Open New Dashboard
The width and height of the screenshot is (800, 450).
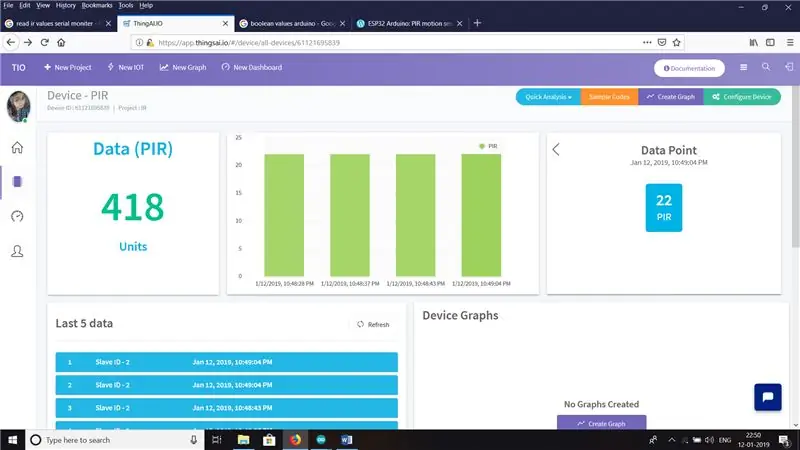pos(252,67)
